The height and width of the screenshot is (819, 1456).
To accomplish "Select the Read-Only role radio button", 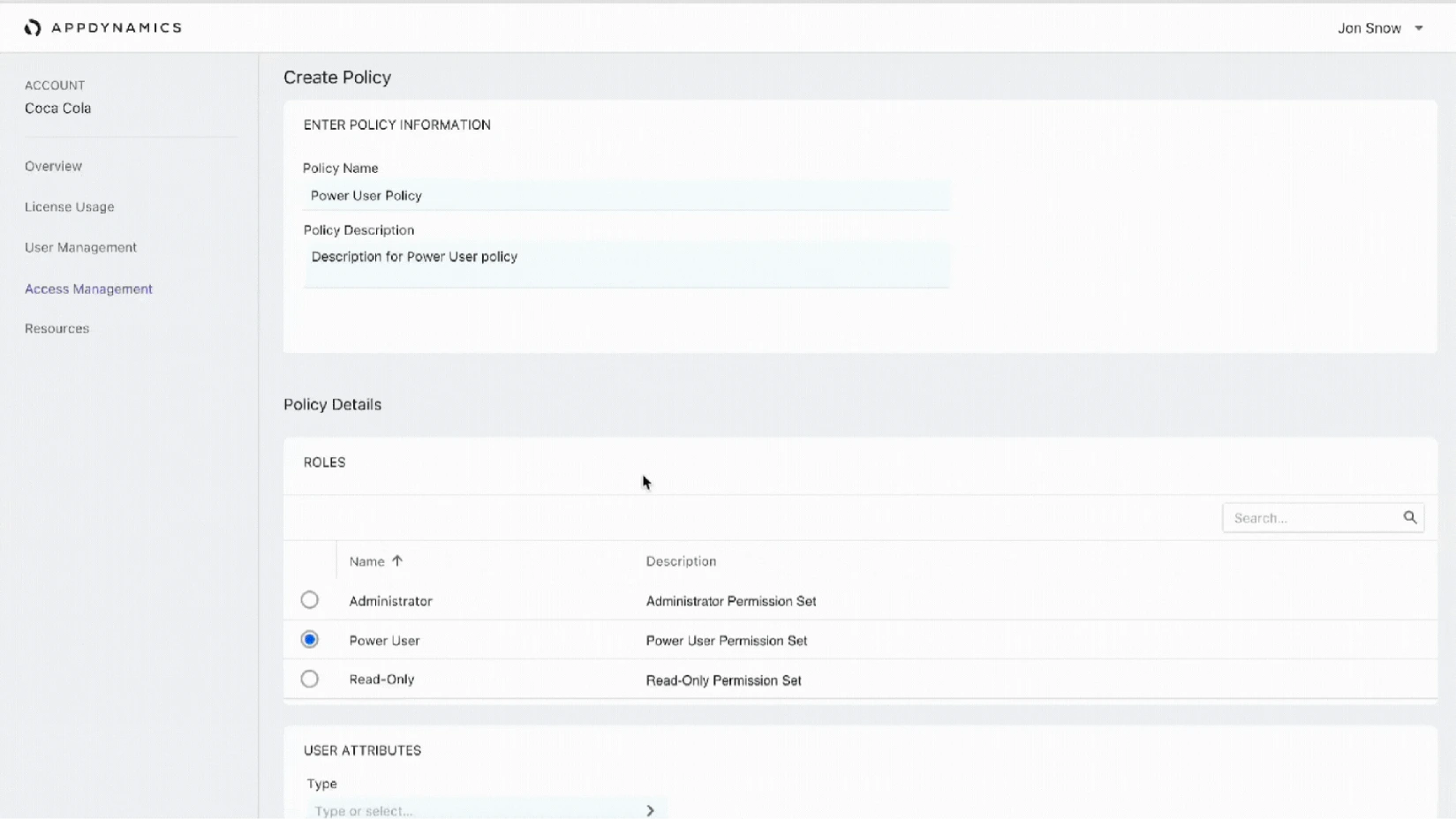I will coord(309,680).
